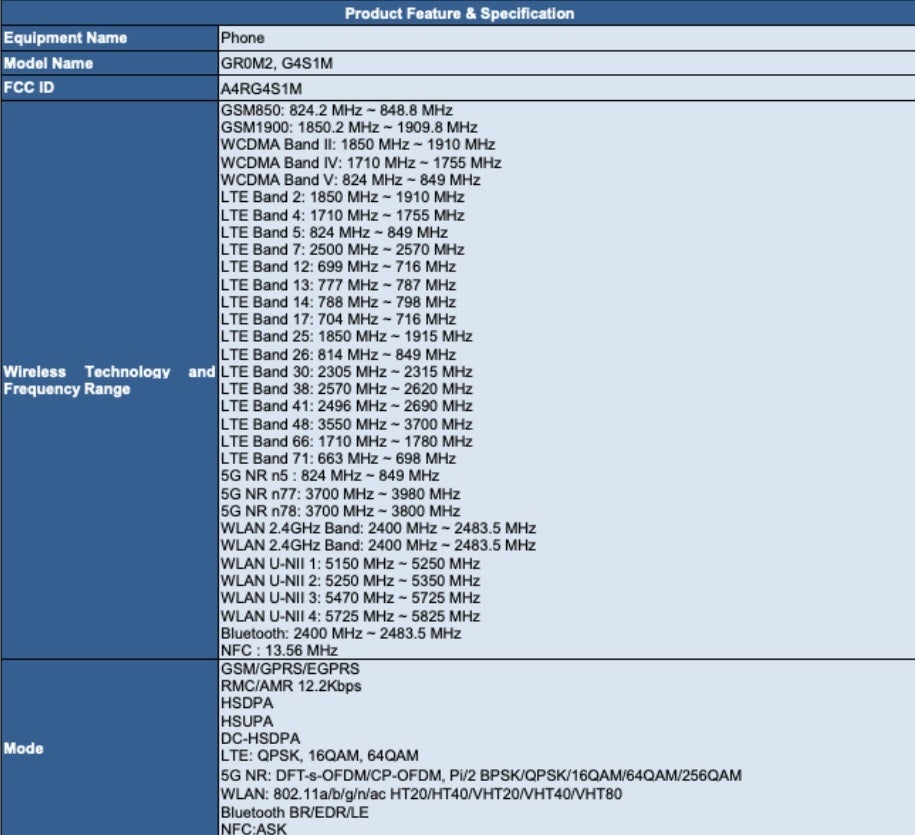Select the 'LTE Band 41' frequency line
915x835 pixels.
coord(347,406)
